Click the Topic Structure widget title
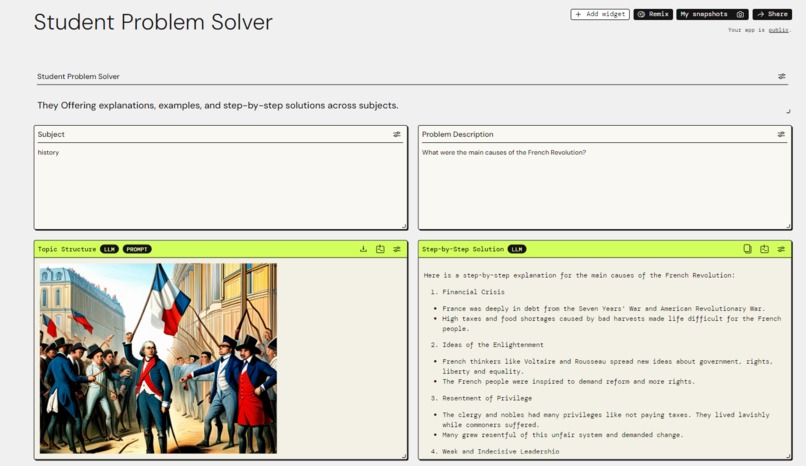The image size is (806, 466). pyautogui.click(x=67, y=249)
